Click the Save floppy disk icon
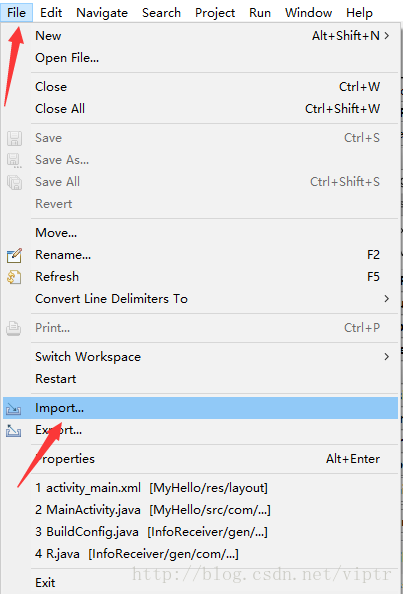The height and width of the screenshot is (594, 403). click(x=14, y=138)
